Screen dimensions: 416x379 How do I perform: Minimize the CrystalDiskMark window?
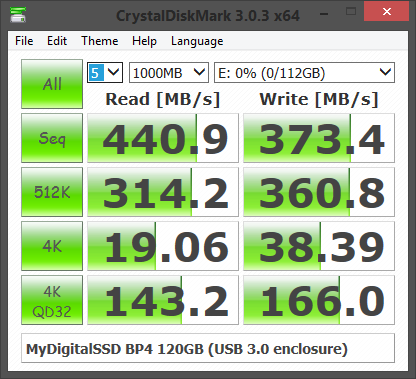324,13
